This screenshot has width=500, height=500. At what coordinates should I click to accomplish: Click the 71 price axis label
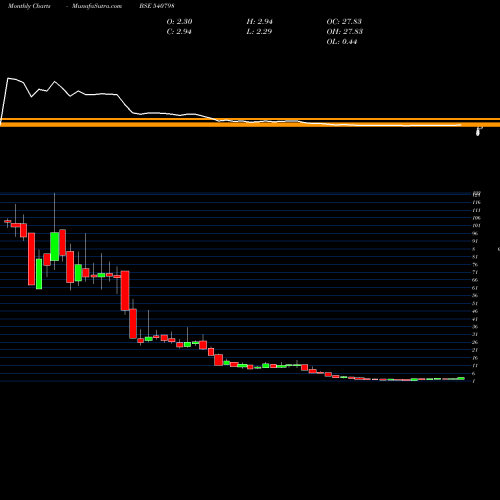[x=475, y=272]
